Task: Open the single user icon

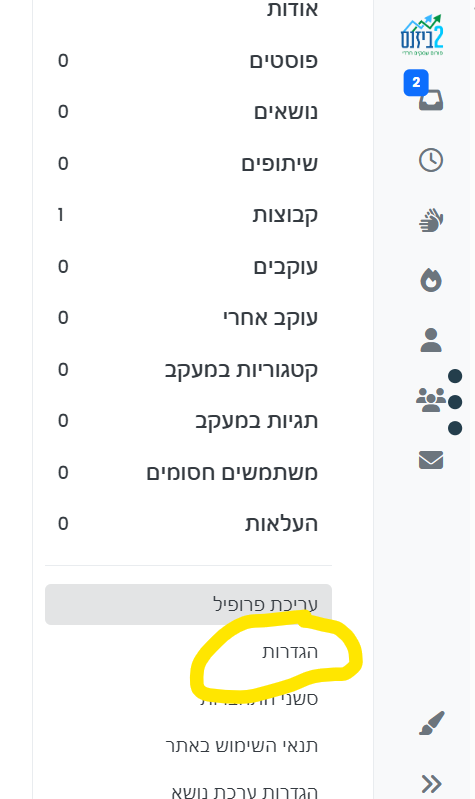Action: pyautogui.click(x=431, y=340)
